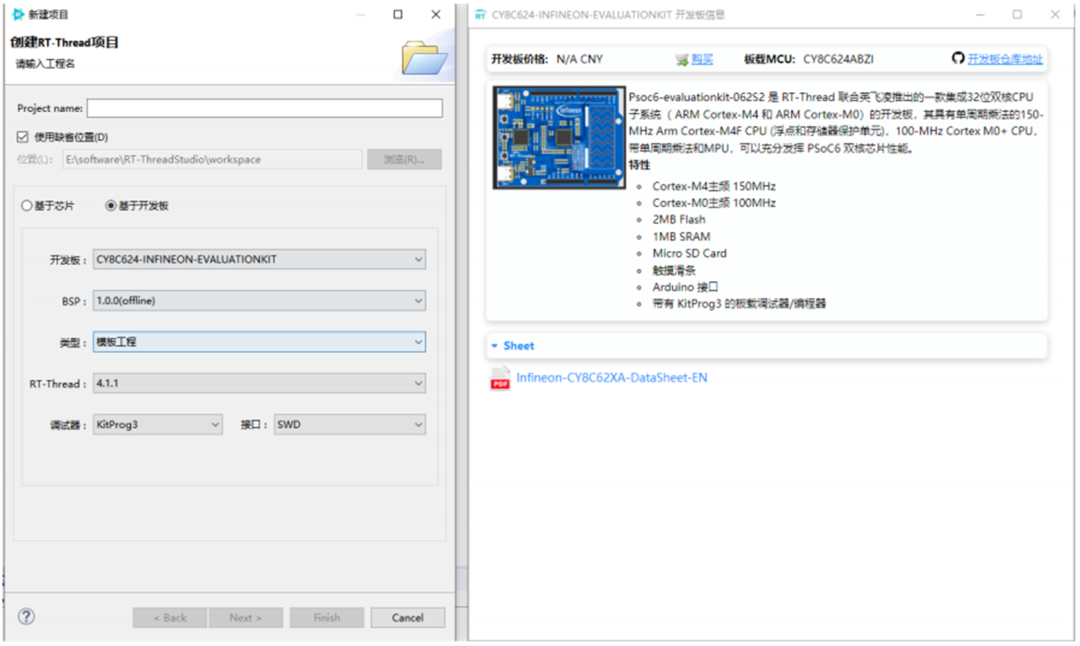Select the chip-based radio button
This screenshot has height=646, width=1080.
27,206
